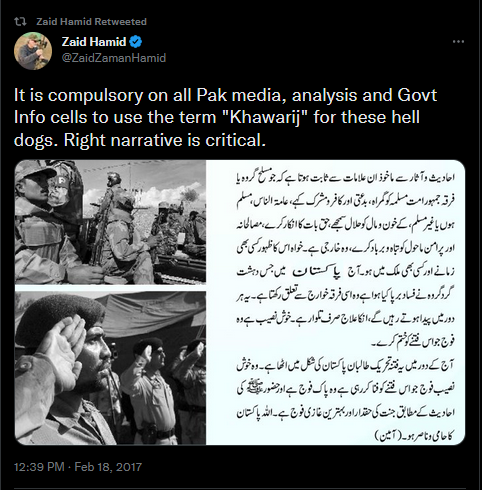Click the word "Khawarij" in the tweet
This screenshot has height=490, width=482.
pyautogui.click(x=265, y=117)
